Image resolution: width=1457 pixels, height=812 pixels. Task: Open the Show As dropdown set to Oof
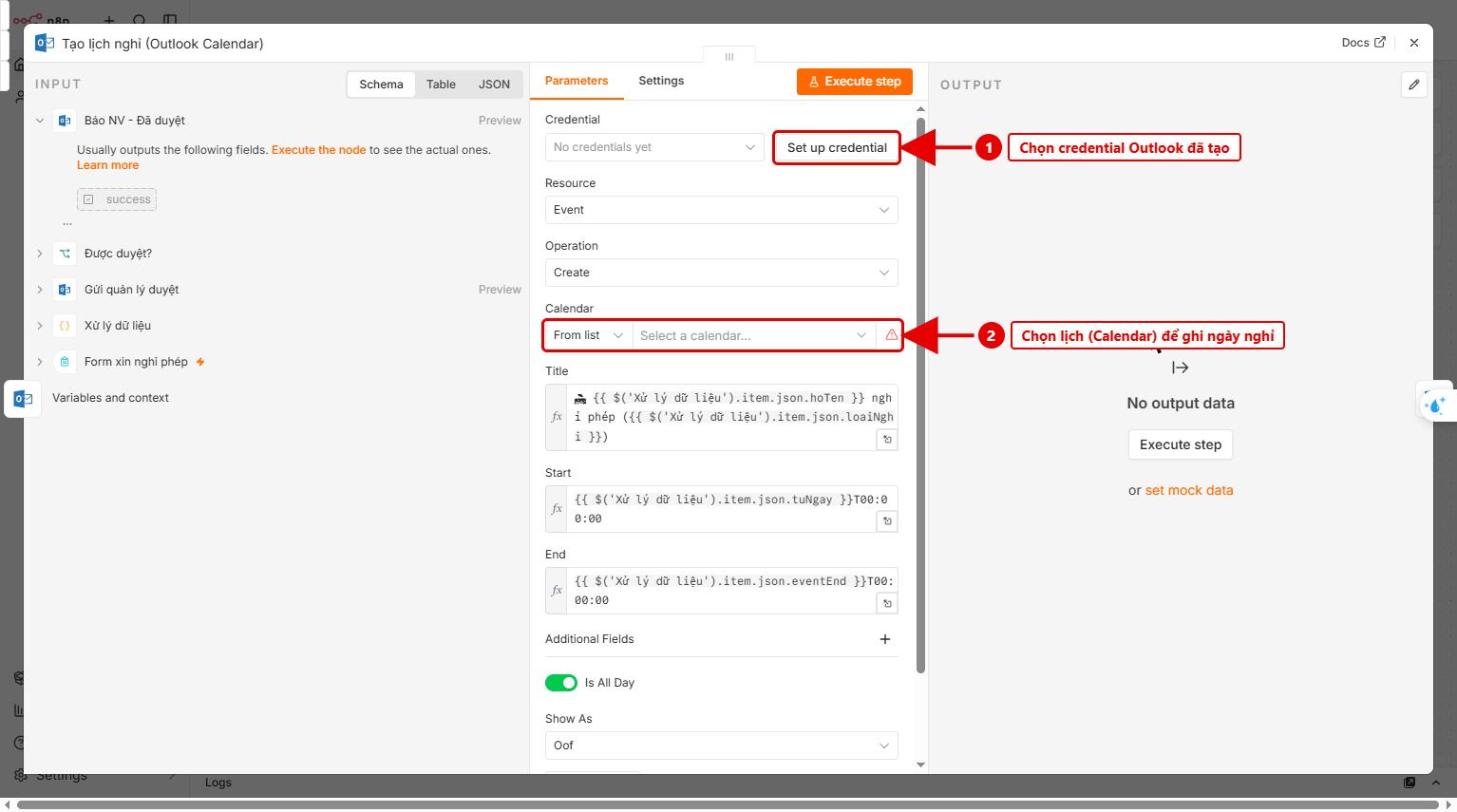[721, 745]
